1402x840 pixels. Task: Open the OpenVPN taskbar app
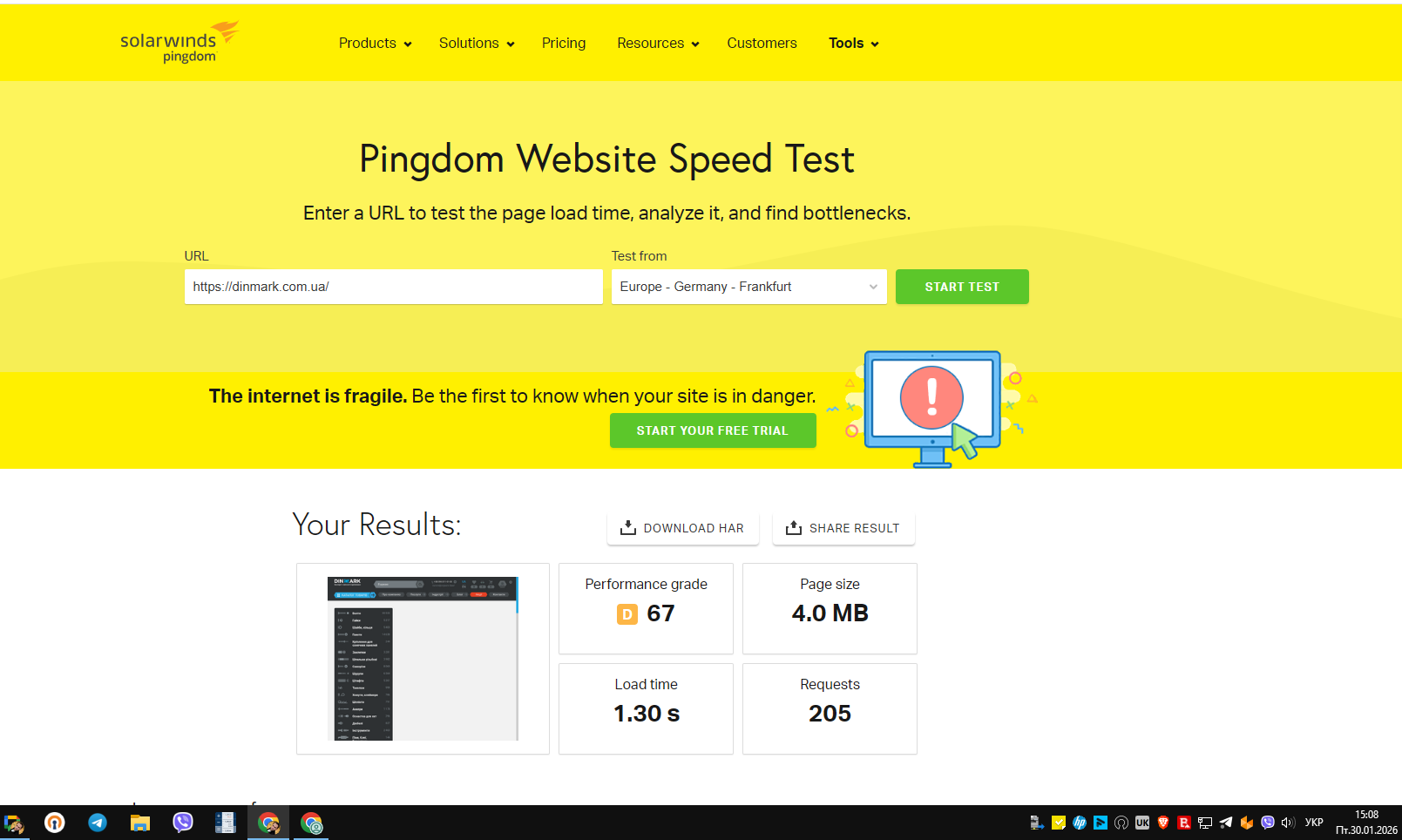(x=55, y=823)
